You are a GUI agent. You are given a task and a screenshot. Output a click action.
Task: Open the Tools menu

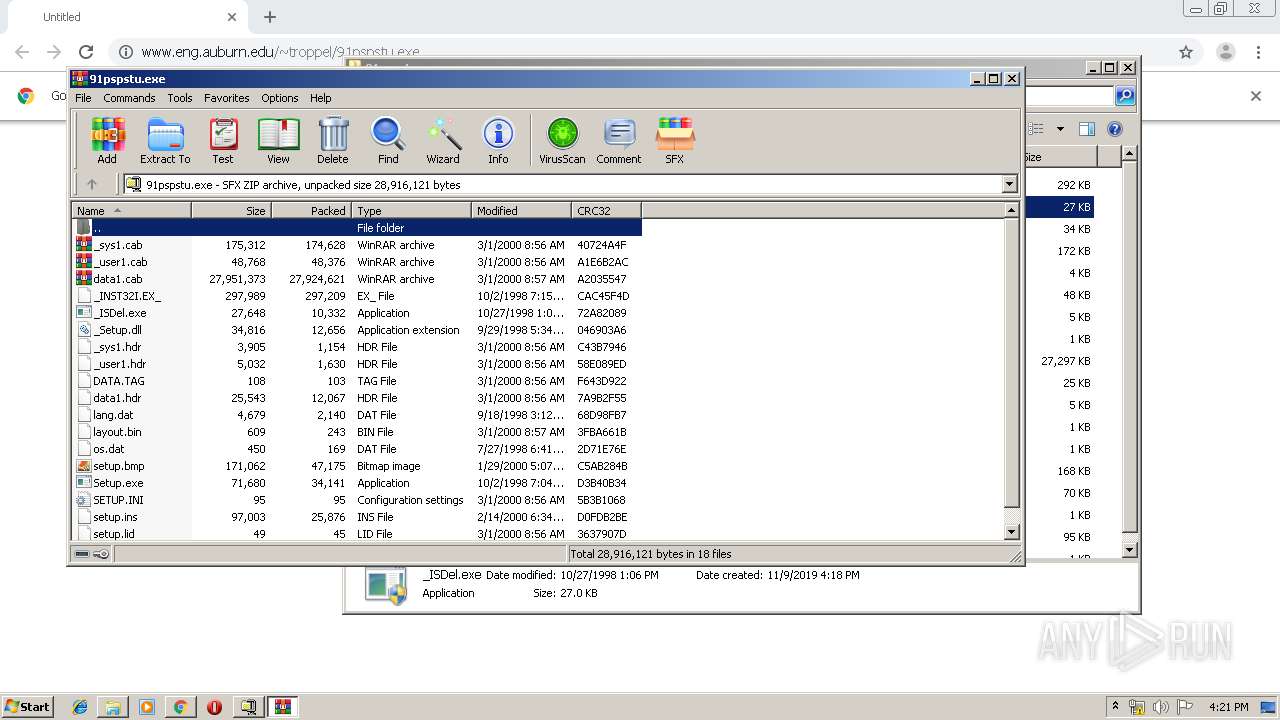tap(180, 98)
